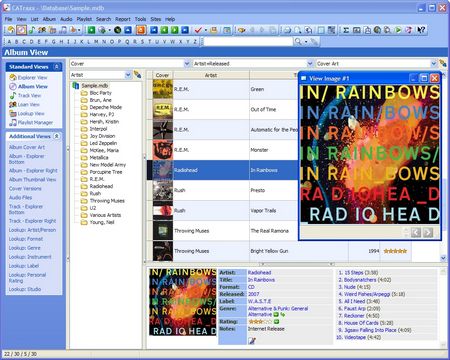Collapse the Standard Views panel
Viewport: 450px width, 360px height.
(x=57, y=67)
